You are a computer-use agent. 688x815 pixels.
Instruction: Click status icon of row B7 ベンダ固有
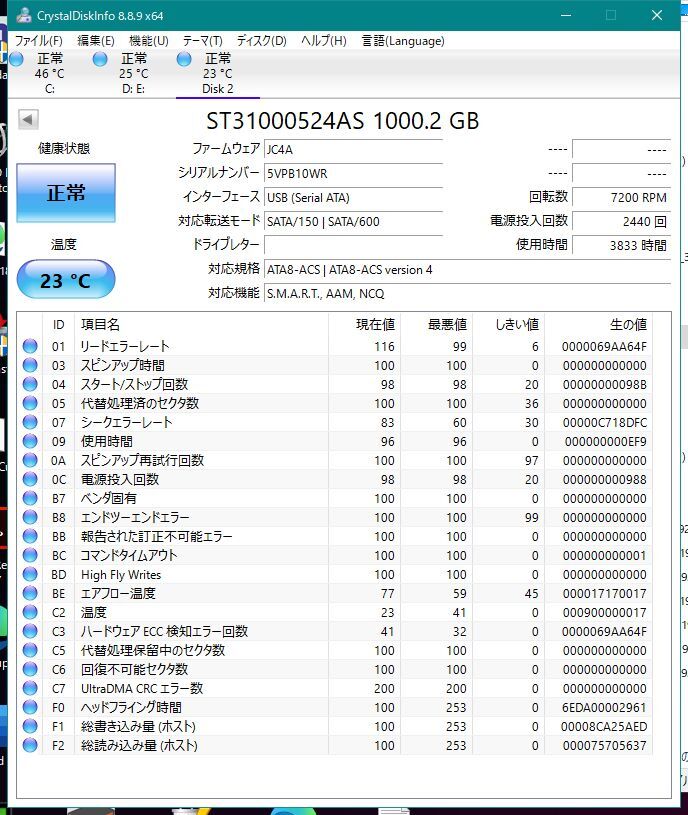pos(30,498)
